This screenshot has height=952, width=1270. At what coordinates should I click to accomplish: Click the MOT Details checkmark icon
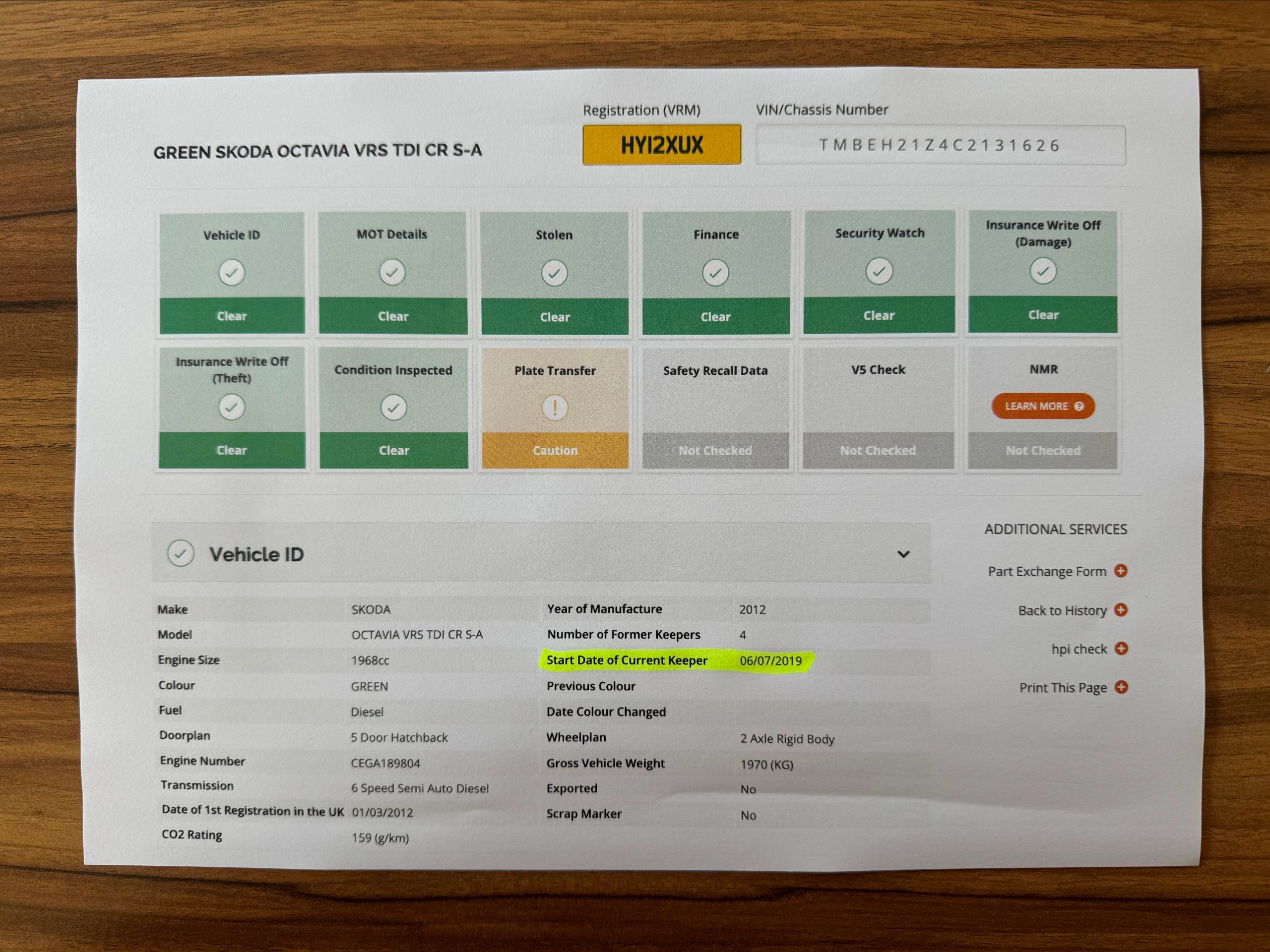[x=392, y=272]
